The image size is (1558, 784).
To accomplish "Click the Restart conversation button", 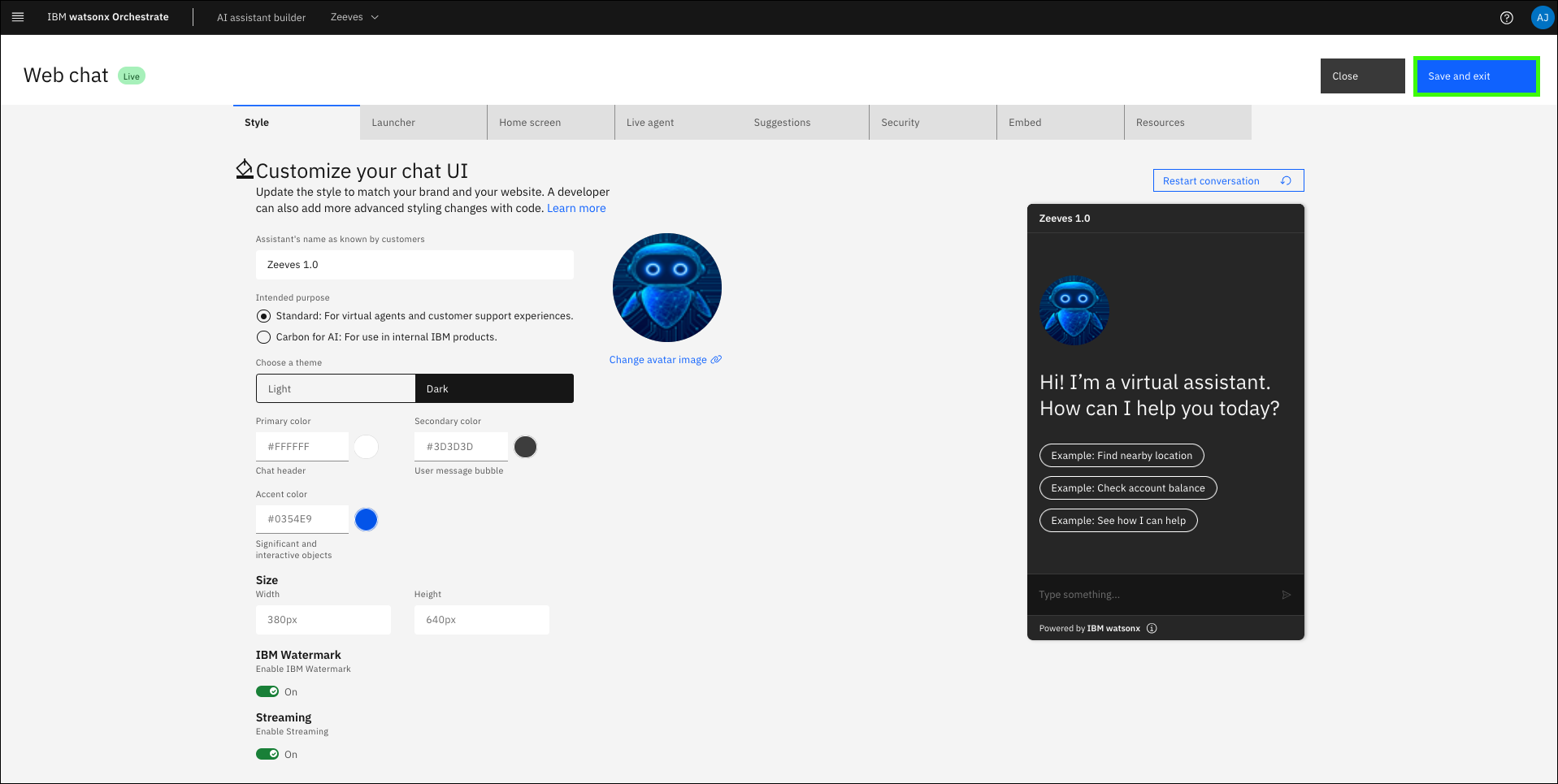I will tap(1228, 180).
